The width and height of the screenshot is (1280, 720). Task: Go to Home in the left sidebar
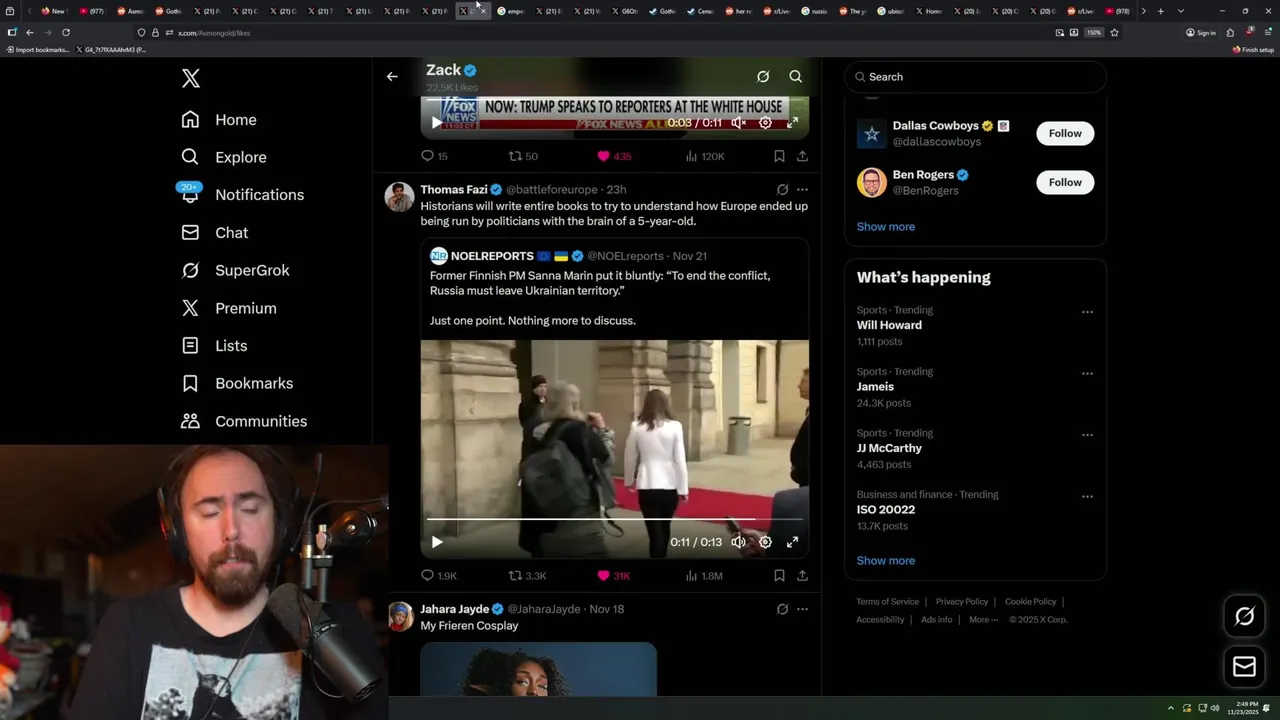coord(219,120)
